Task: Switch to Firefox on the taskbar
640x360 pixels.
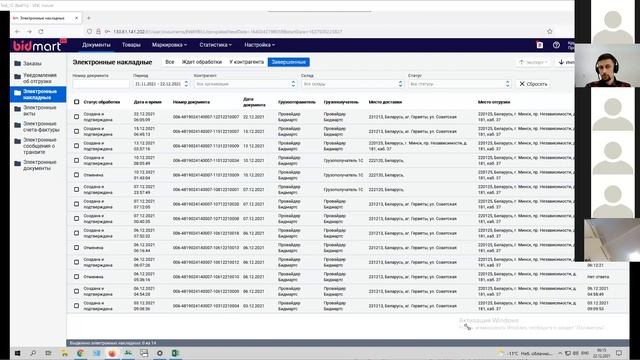Action: pos(112,353)
